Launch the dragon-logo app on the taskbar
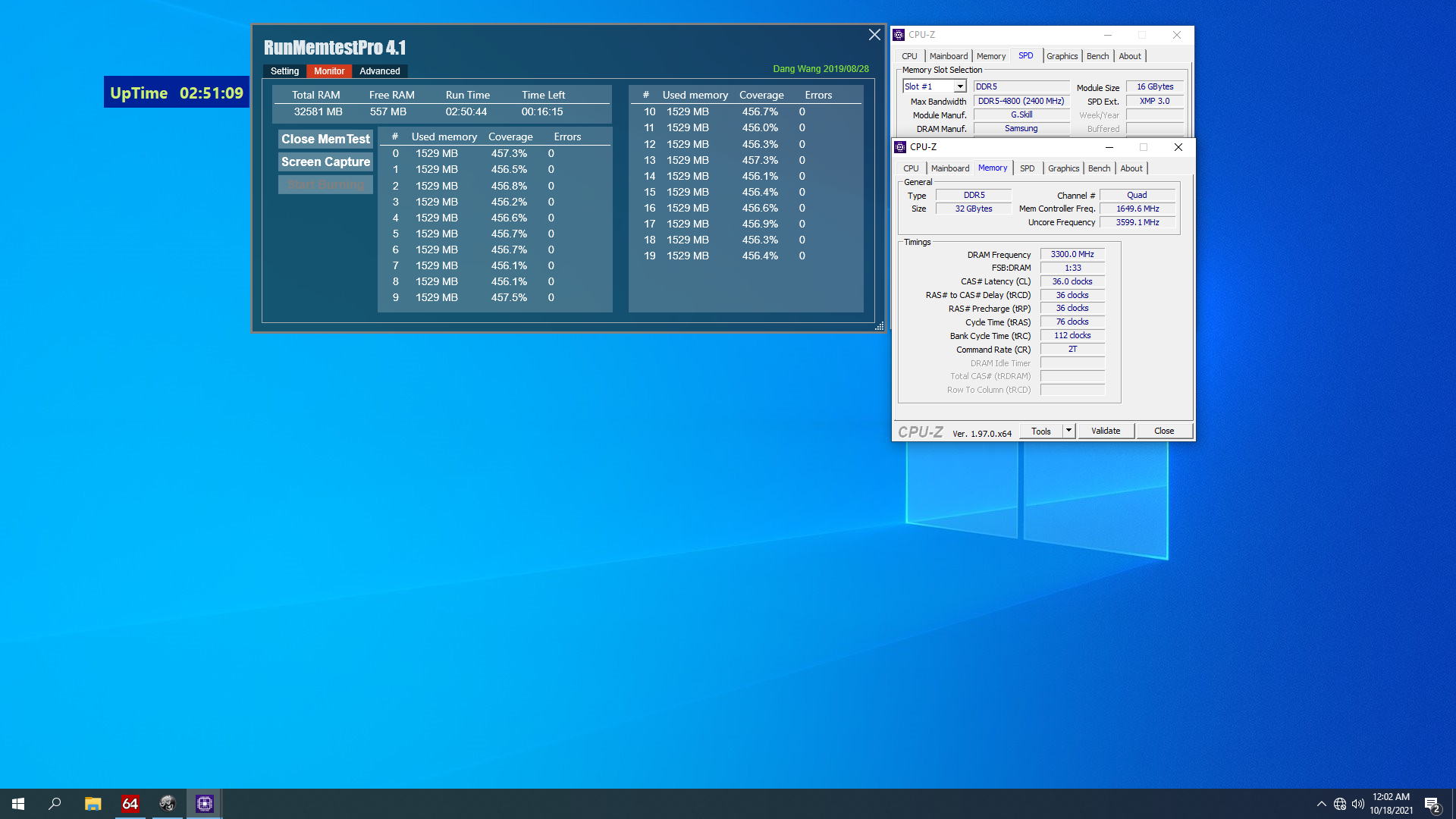The width and height of the screenshot is (1456, 819). click(x=167, y=803)
